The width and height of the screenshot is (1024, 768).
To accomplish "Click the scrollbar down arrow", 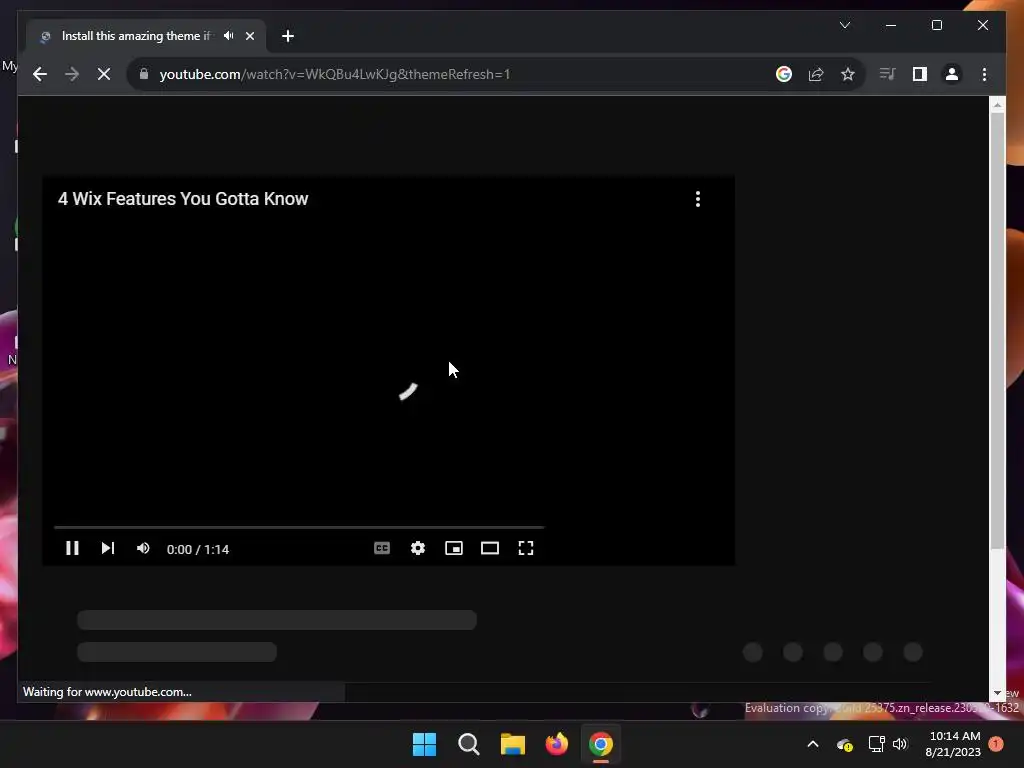I will click(997, 693).
